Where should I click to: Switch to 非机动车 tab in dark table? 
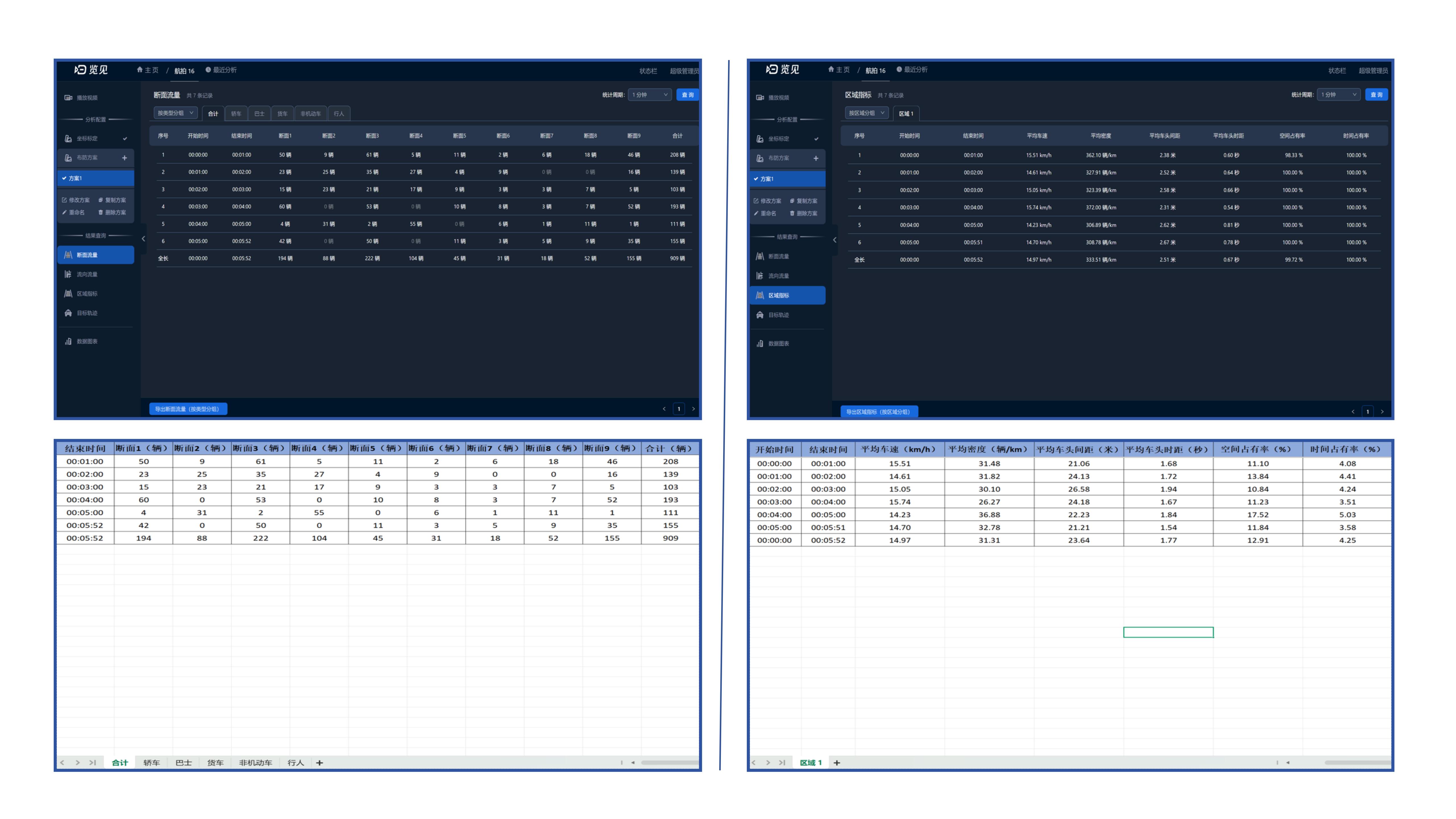coord(310,114)
